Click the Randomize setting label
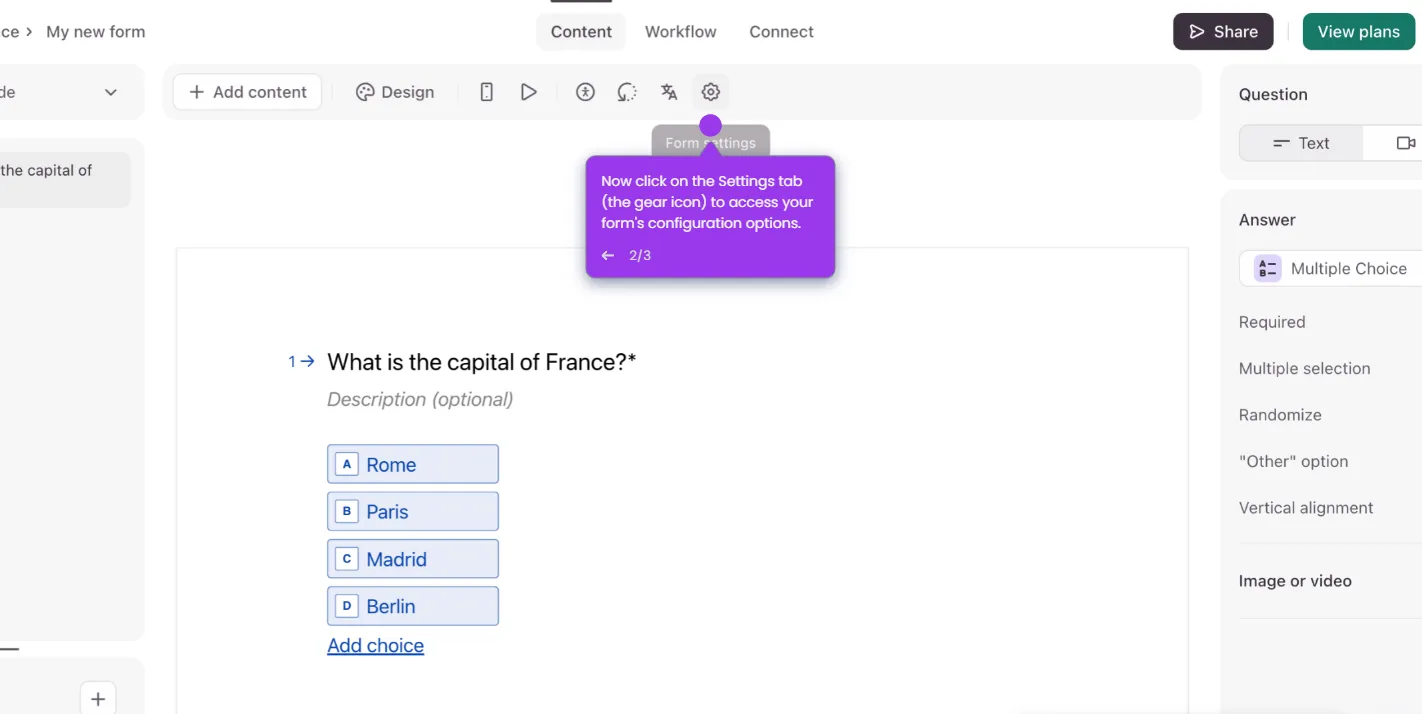This screenshot has width=1422, height=714. click(x=1280, y=415)
